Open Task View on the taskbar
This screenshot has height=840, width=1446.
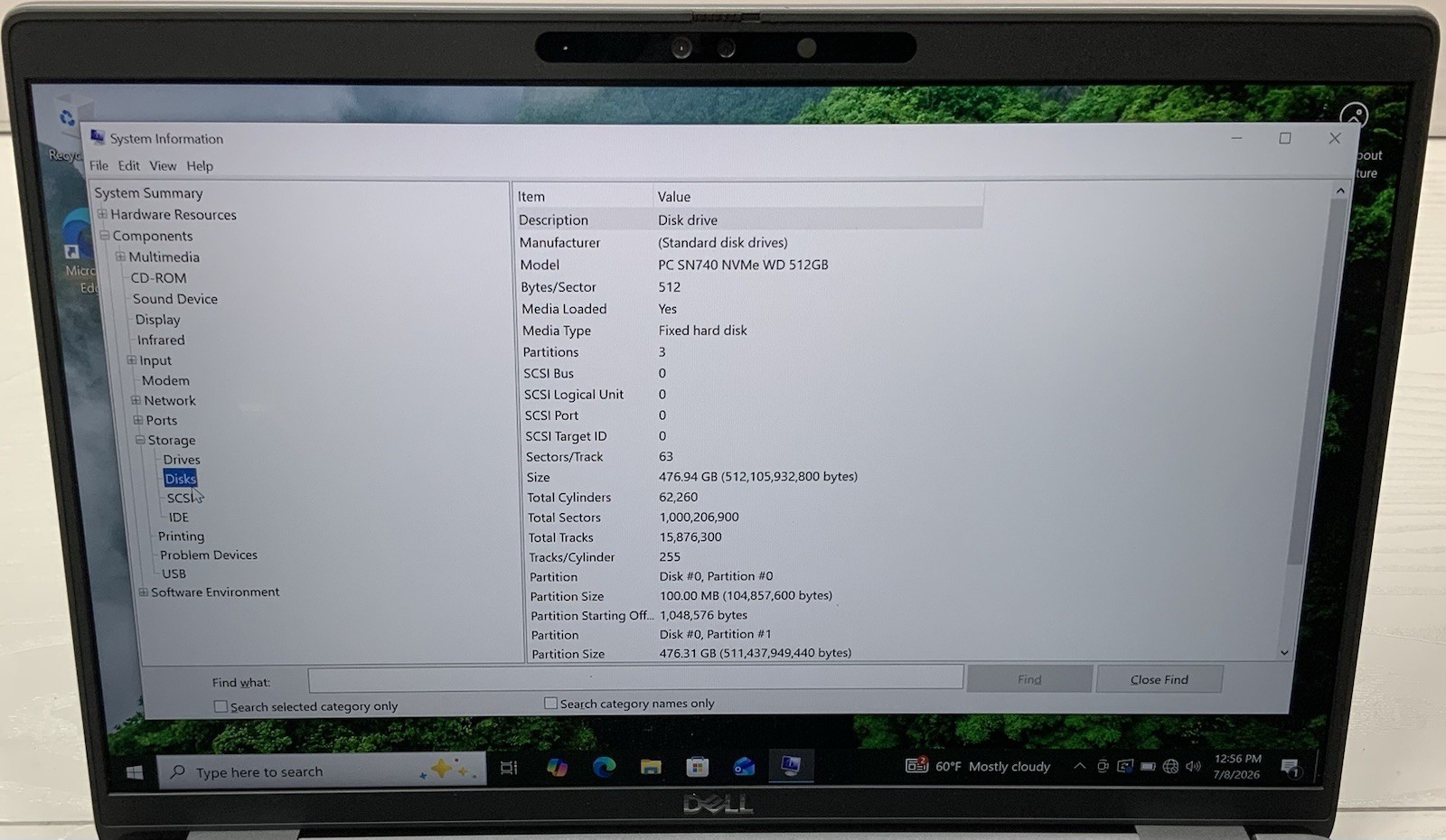point(509,769)
